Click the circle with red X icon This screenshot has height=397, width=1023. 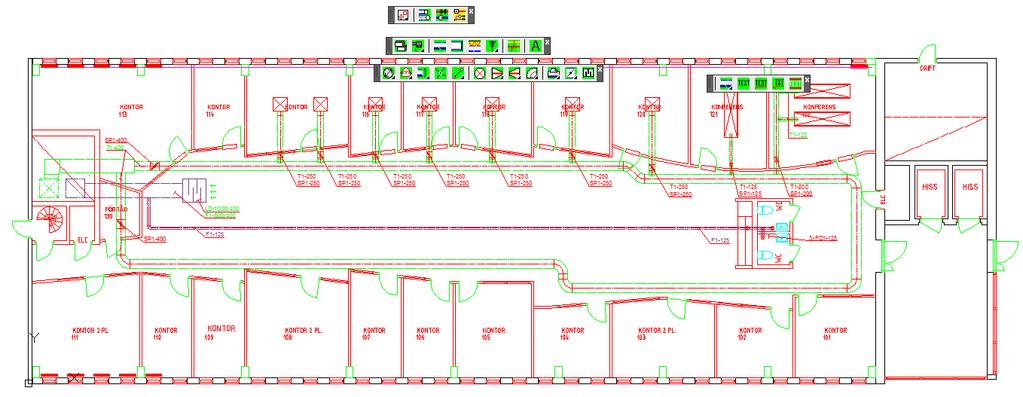pos(480,73)
